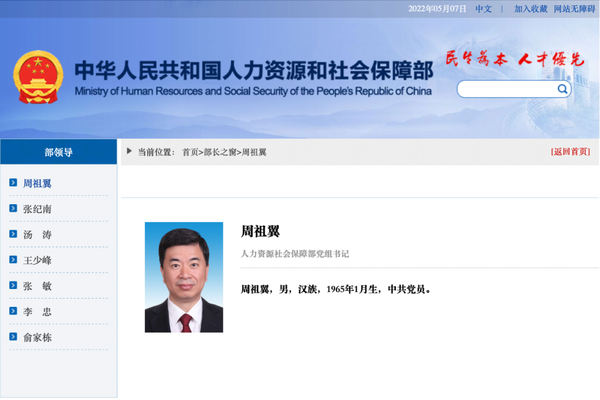Click 中文 language link
Screen dimensions: 600x400
click(x=483, y=9)
